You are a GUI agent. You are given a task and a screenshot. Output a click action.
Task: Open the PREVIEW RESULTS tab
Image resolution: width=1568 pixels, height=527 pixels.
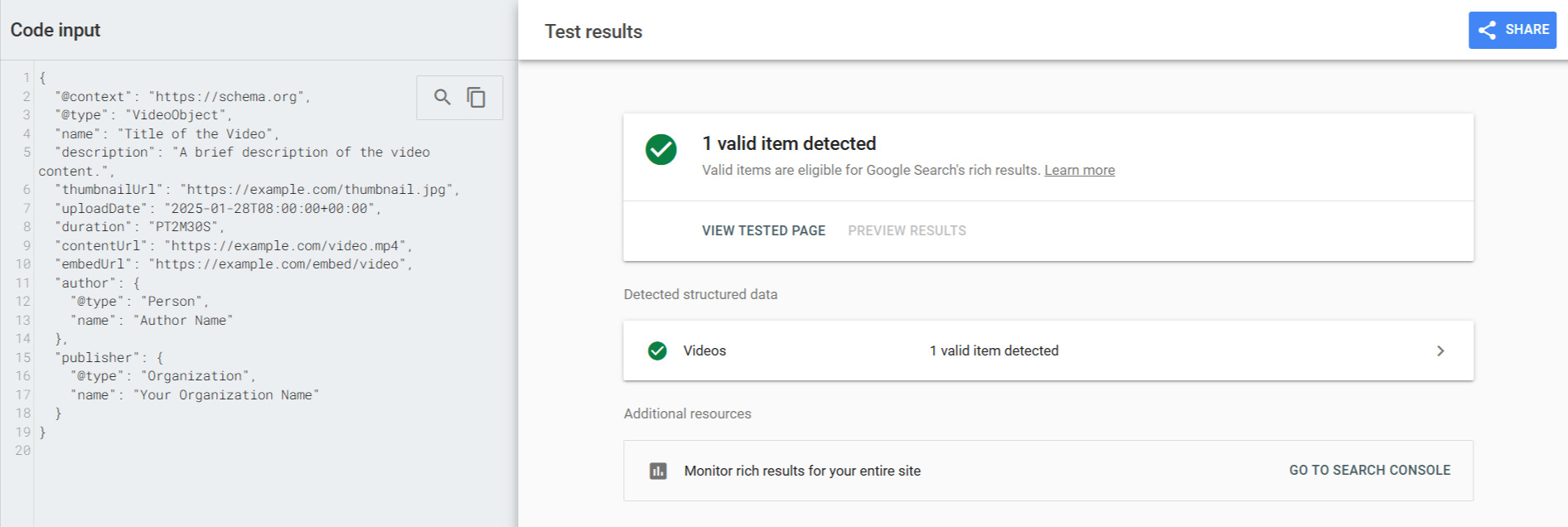tap(906, 230)
